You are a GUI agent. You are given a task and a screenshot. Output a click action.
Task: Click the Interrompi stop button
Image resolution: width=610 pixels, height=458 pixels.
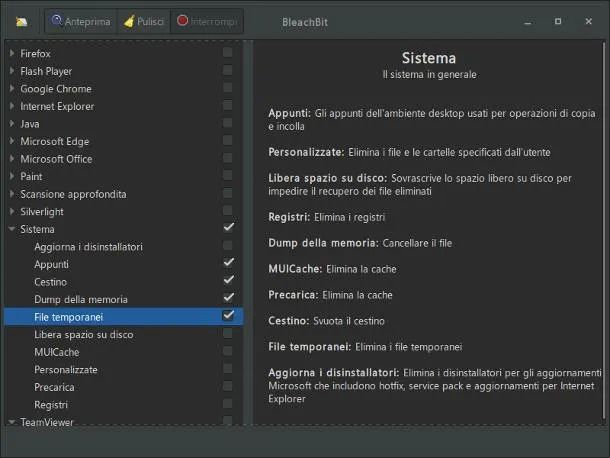(207, 21)
